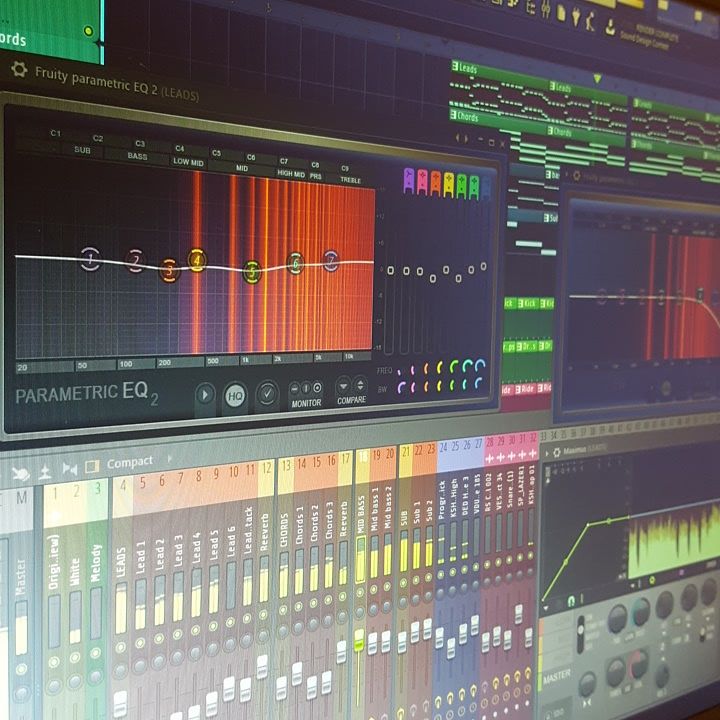Toggle mute light on MID BASS track
This screenshot has height=720, width=720.
360,592
